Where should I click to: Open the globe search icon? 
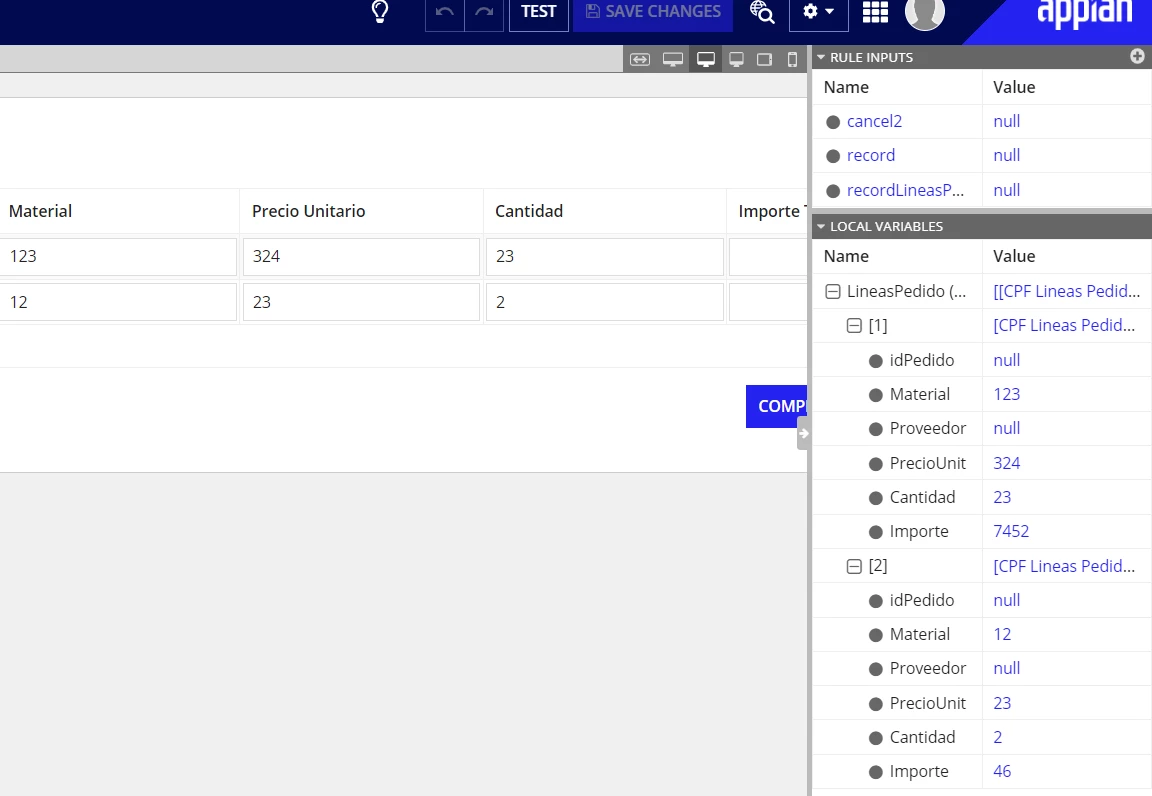pos(762,12)
